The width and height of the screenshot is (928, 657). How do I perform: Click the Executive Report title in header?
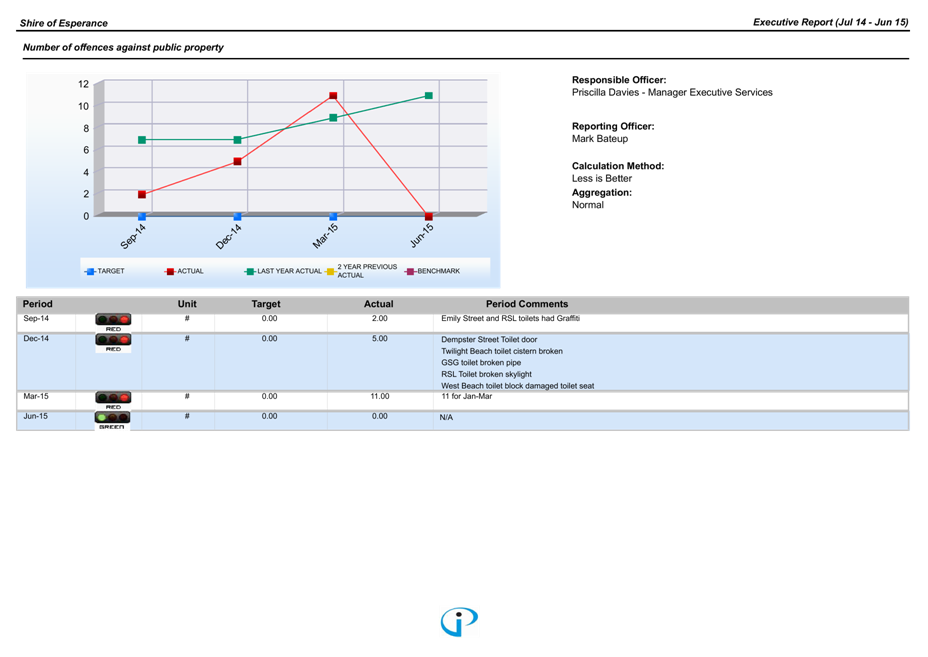pyautogui.click(x=830, y=22)
